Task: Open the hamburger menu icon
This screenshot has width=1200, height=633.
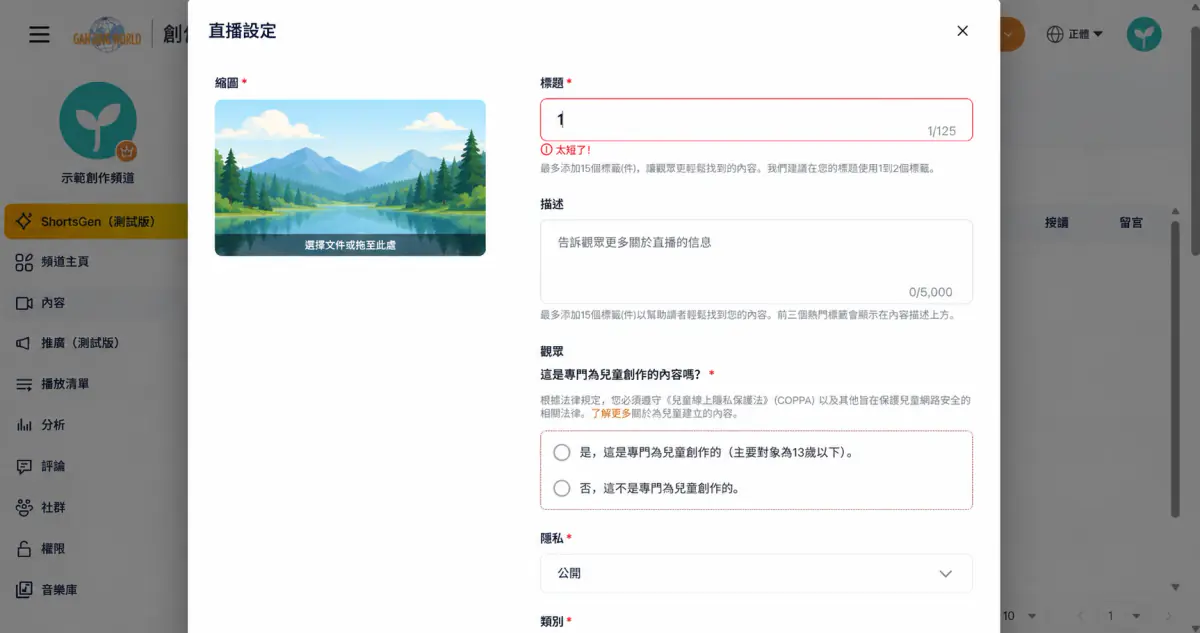Action: click(x=39, y=35)
